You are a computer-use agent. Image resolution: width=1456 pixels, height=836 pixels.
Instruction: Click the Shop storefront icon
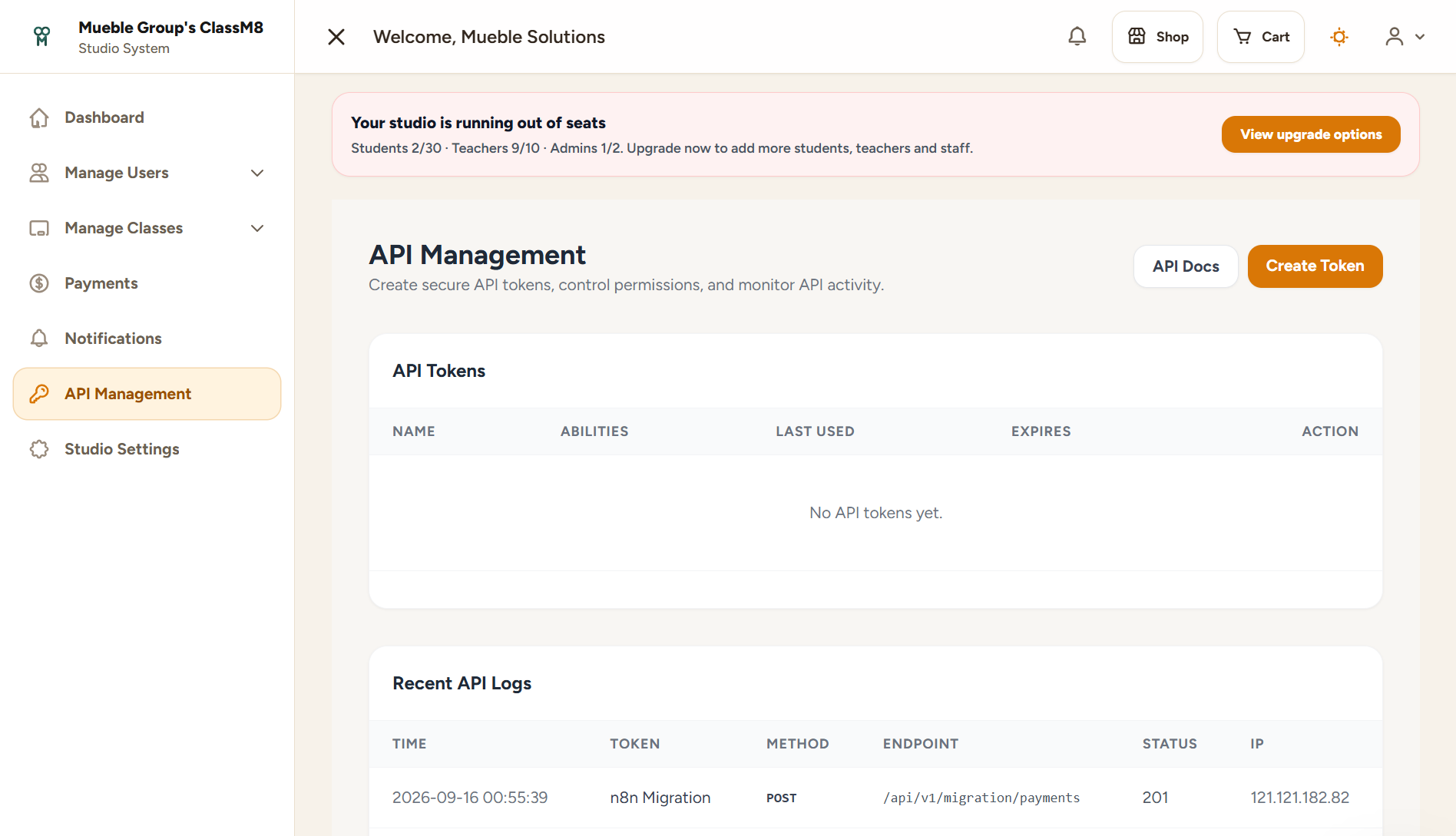click(x=1137, y=36)
